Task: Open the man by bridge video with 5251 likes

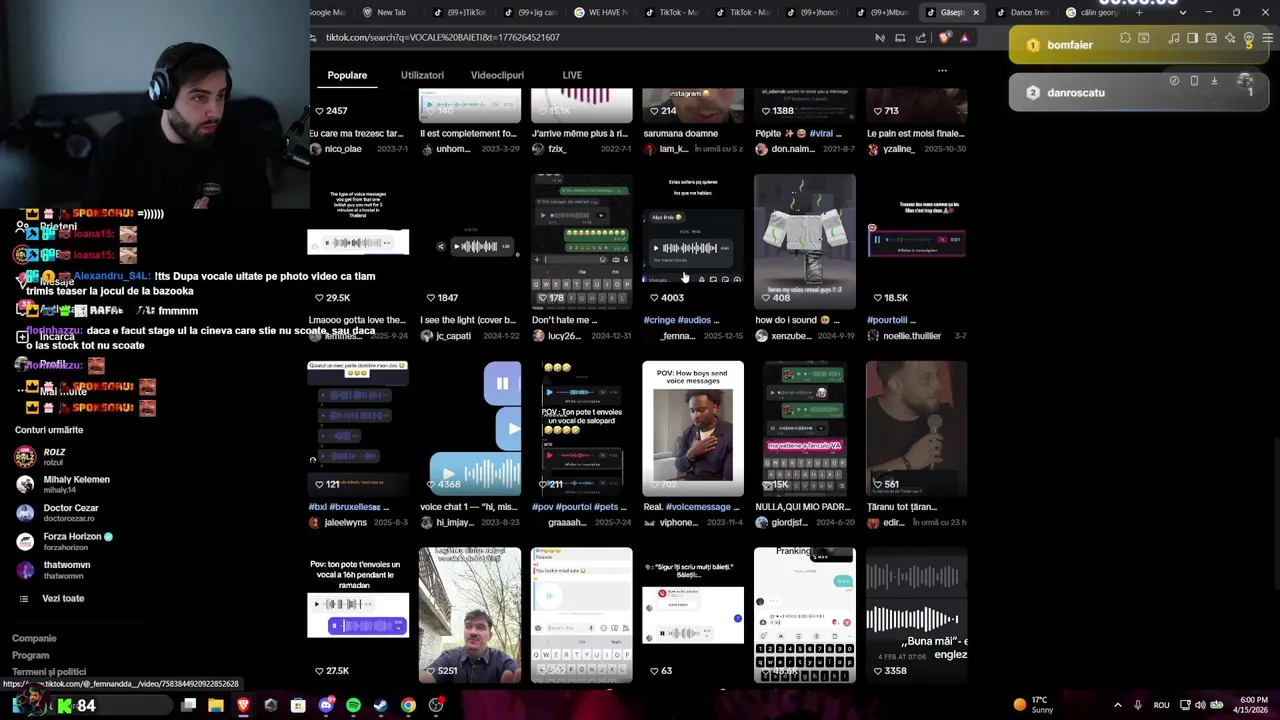Action: point(470,615)
